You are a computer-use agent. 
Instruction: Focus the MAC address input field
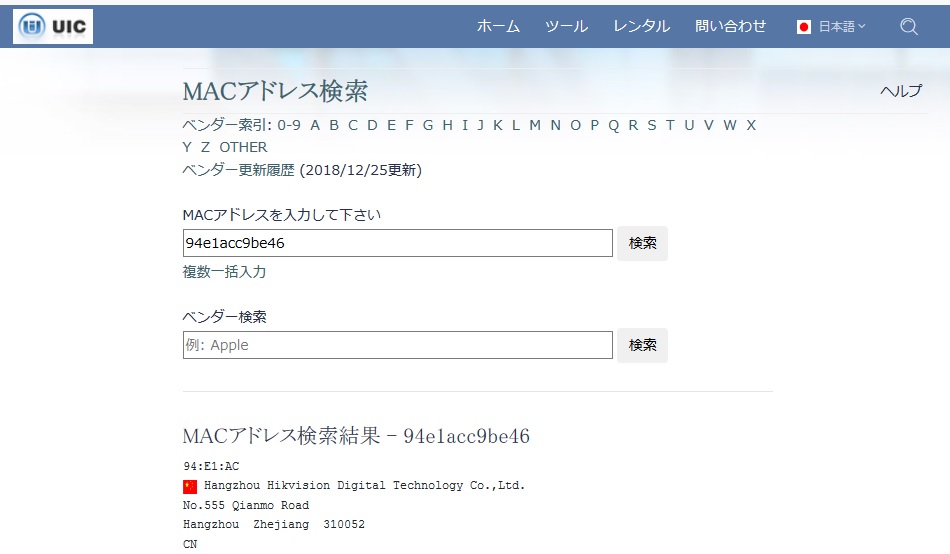tap(397, 243)
